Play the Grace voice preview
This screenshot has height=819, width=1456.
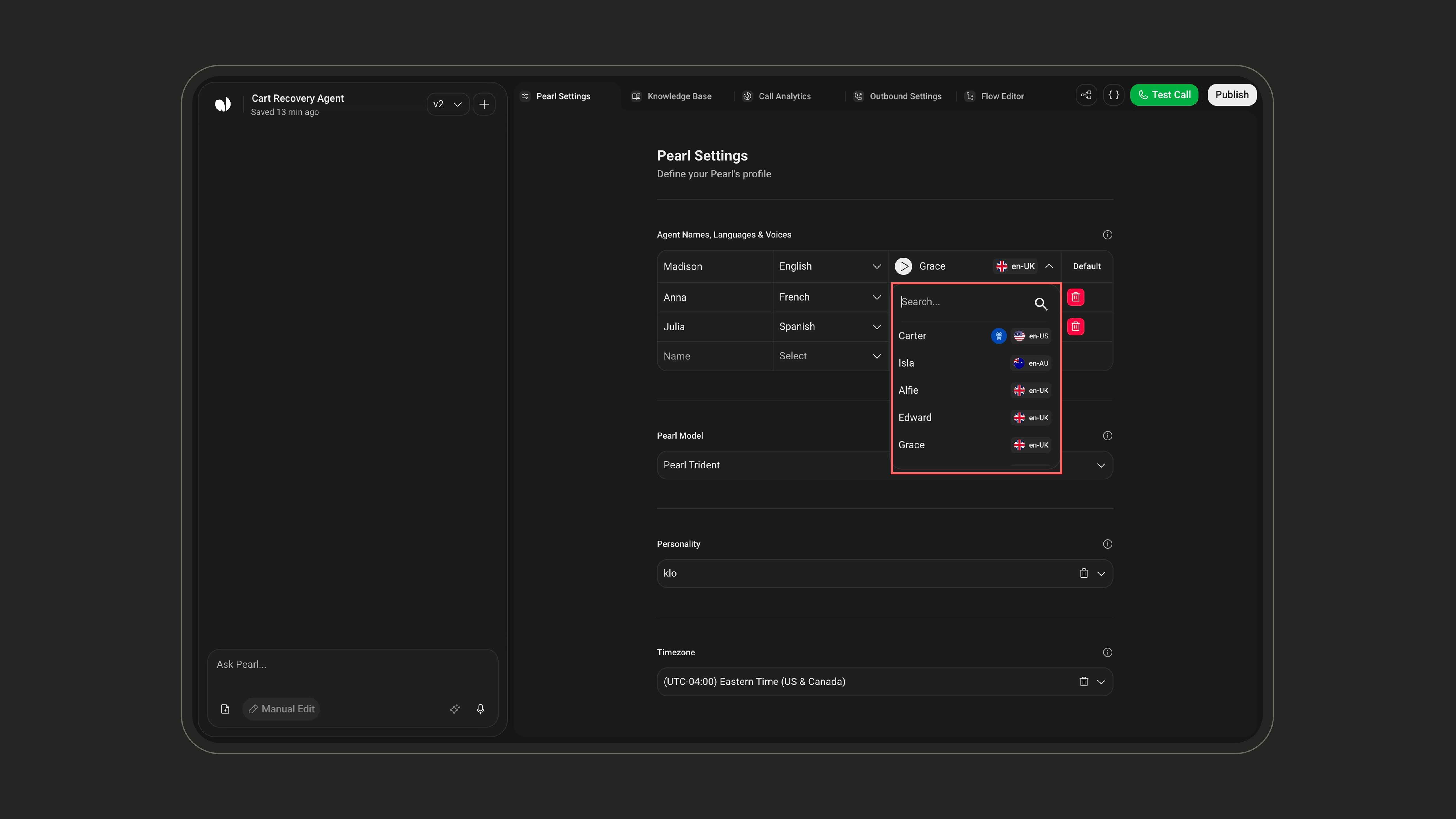point(904,266)
